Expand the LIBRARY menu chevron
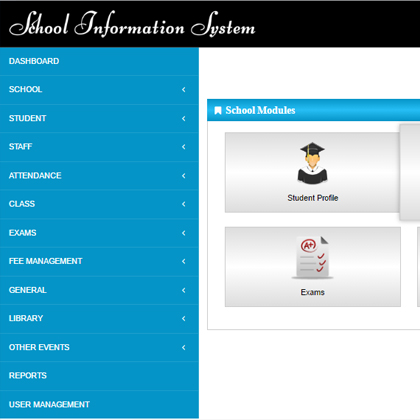This screenshot has height=420, width=420. 184,319
